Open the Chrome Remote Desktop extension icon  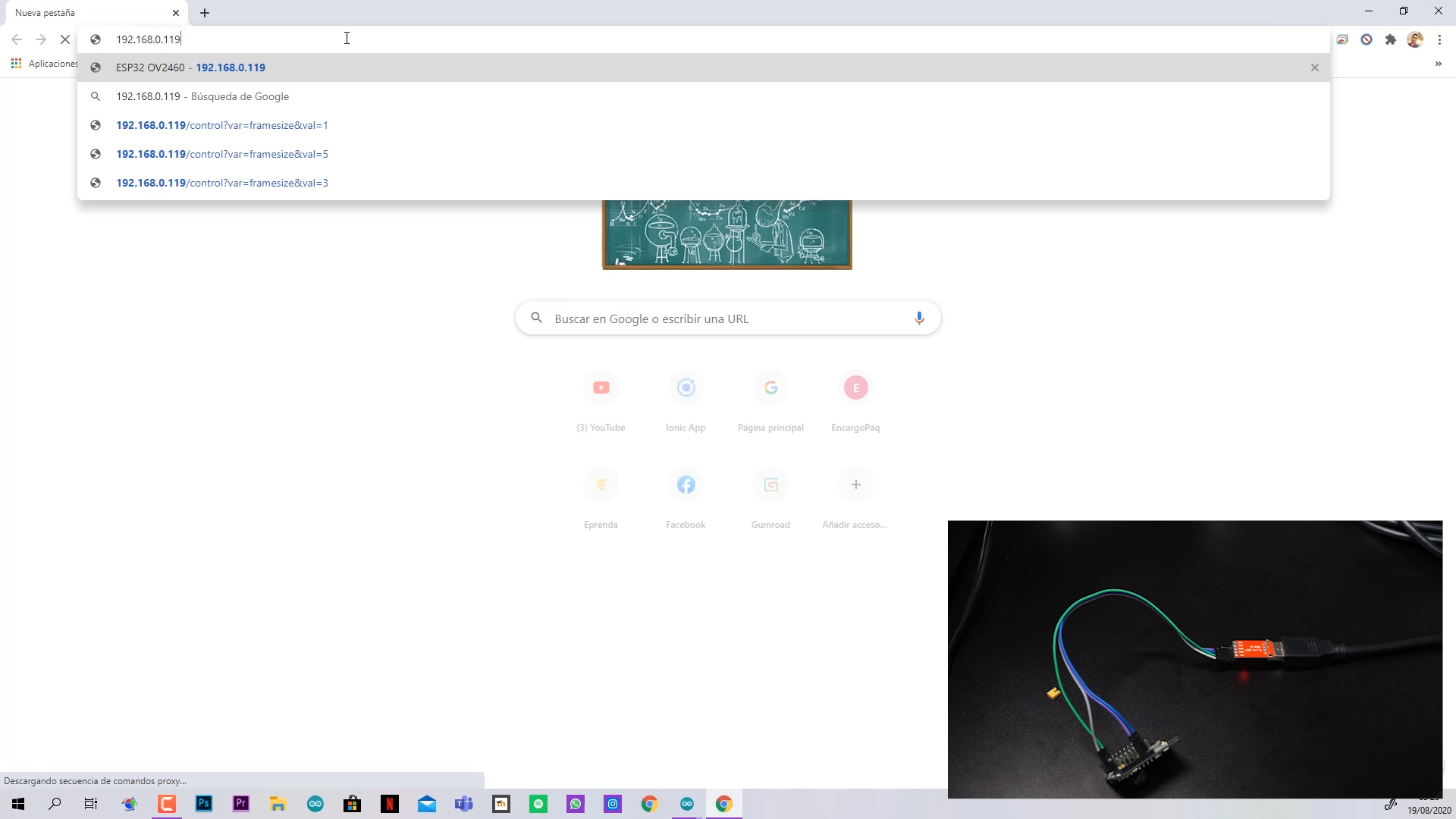(x=1342, y=39)
